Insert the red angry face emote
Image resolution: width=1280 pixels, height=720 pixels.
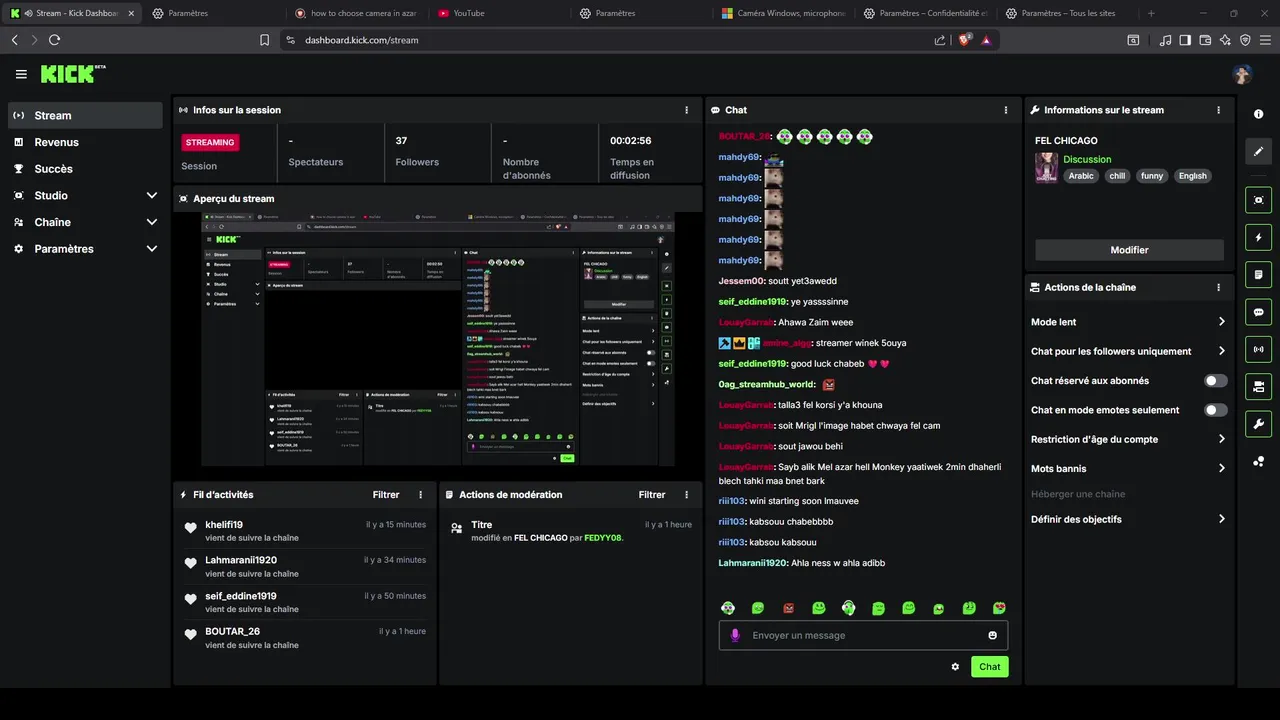[x=788, y=608]
